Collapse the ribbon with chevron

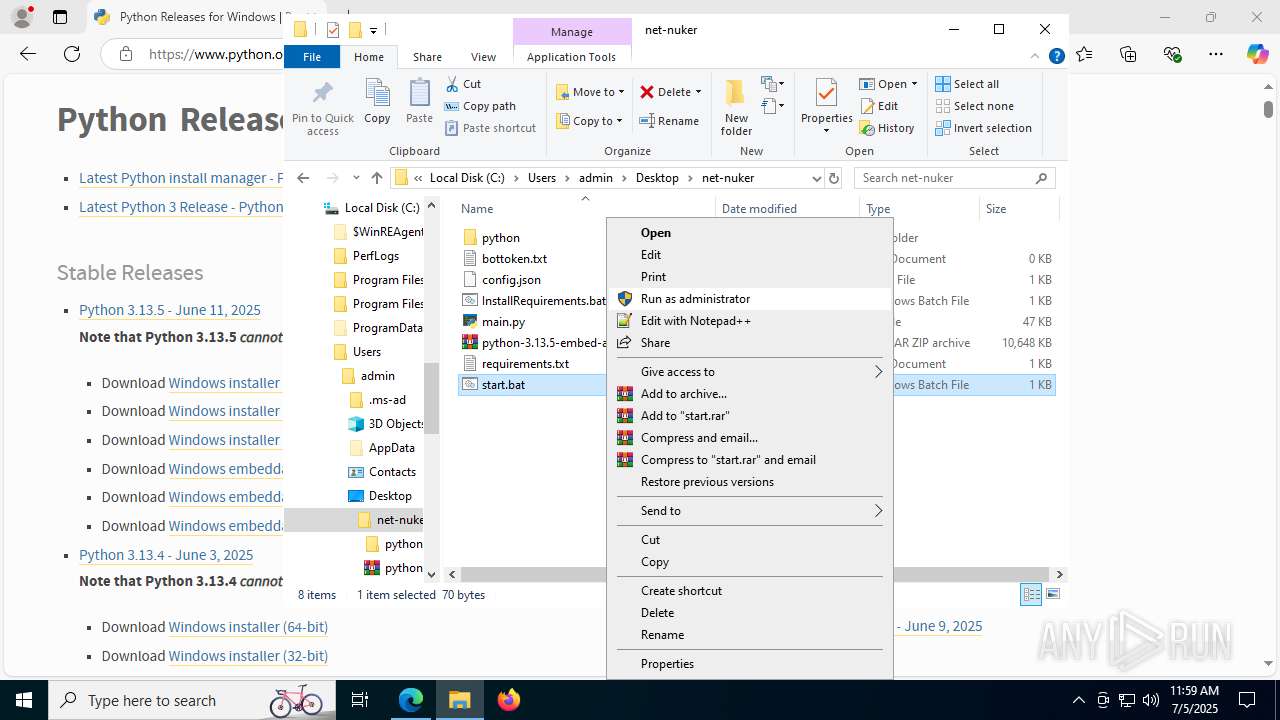pyautogui.click(x=1037, y=57)
